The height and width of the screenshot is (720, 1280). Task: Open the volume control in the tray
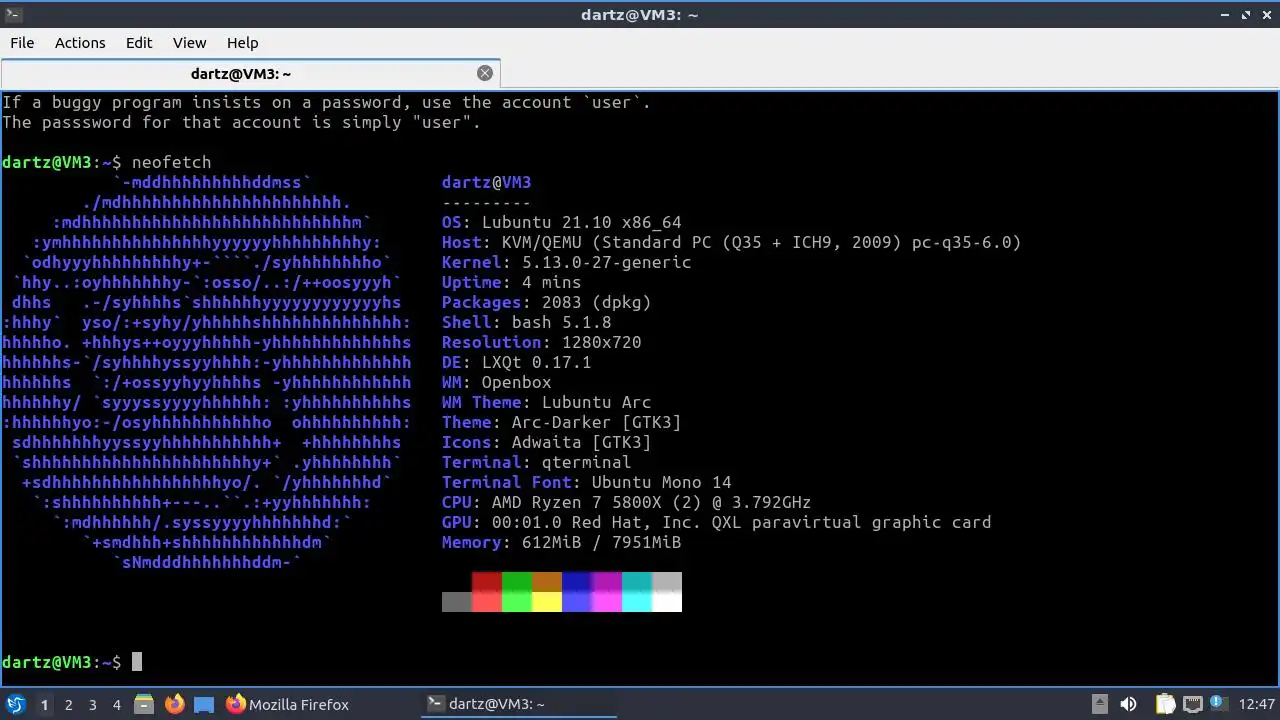1128,704
